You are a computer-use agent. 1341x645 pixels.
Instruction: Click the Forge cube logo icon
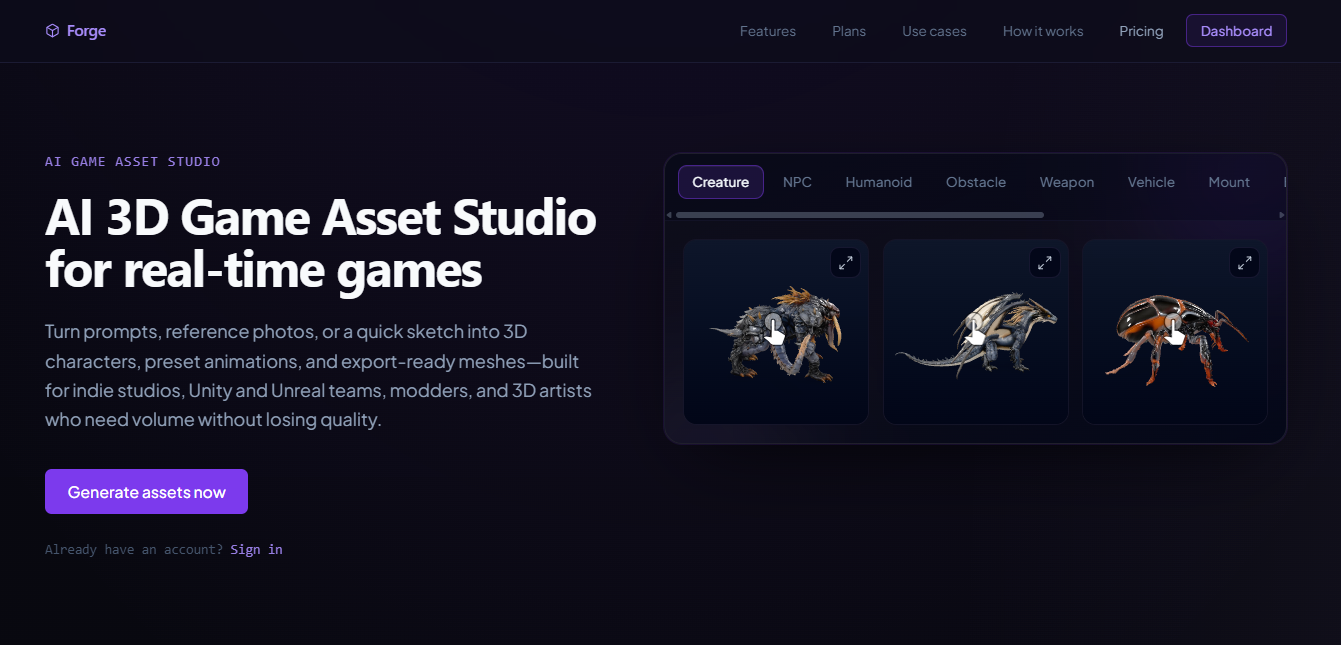[x=52, y=31]
